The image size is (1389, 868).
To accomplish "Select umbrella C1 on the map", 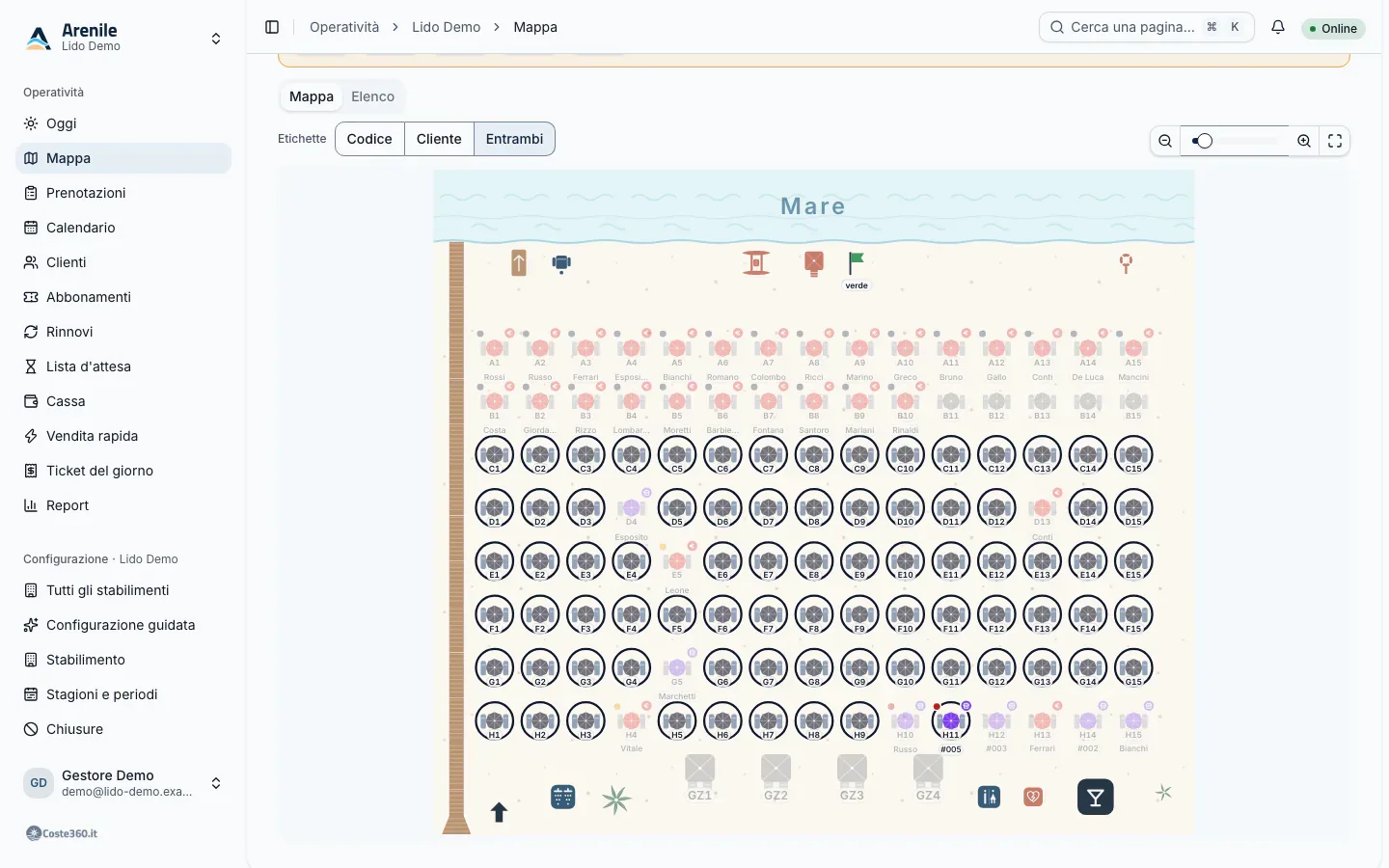I will [x=495, y=454].
